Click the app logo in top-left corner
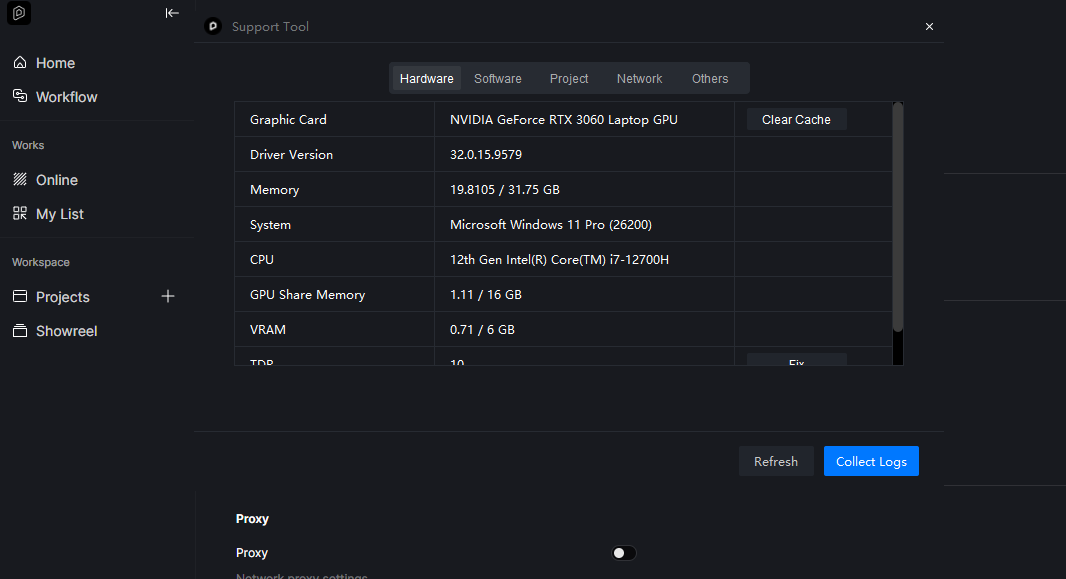The image size is (1066, 579). click(x=20, y=13)
